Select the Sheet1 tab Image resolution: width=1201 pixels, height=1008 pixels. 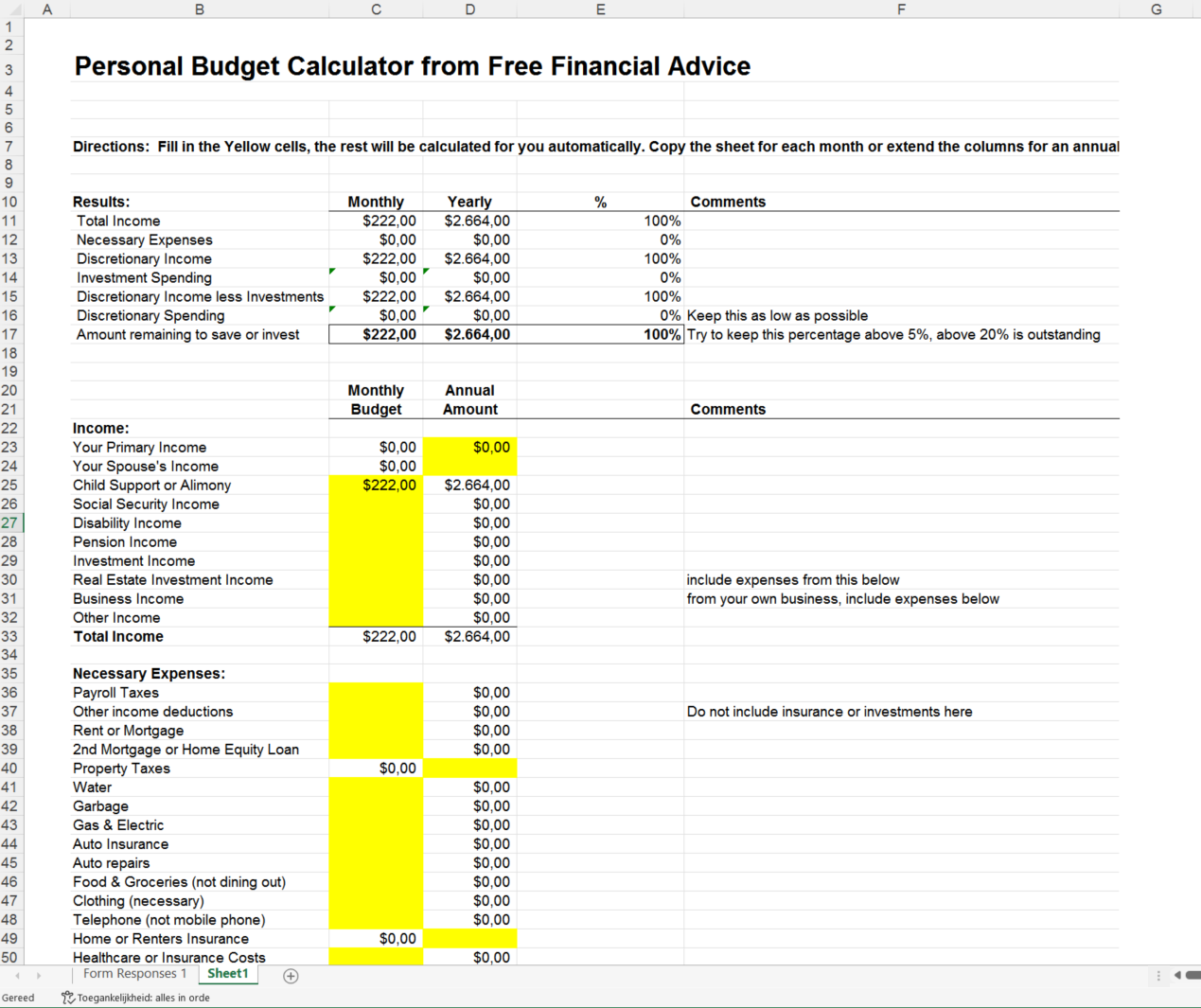[x=227, y=974]
